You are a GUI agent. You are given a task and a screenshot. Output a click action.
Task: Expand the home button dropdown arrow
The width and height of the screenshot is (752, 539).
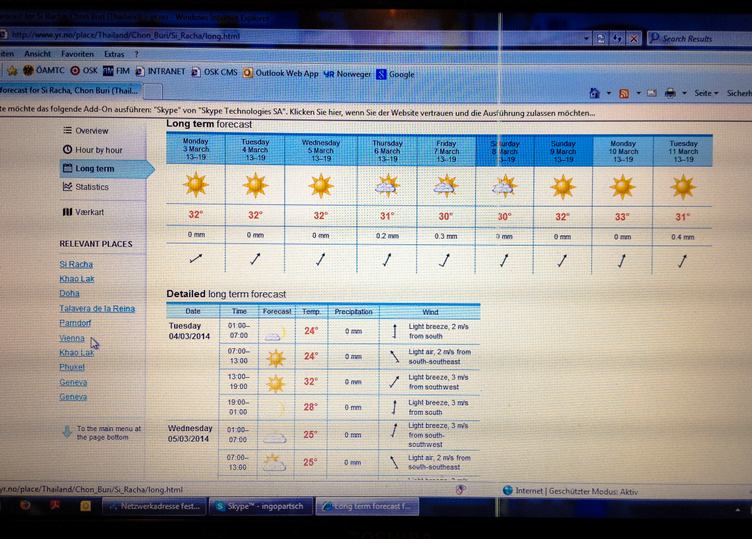tap(608, 93)
